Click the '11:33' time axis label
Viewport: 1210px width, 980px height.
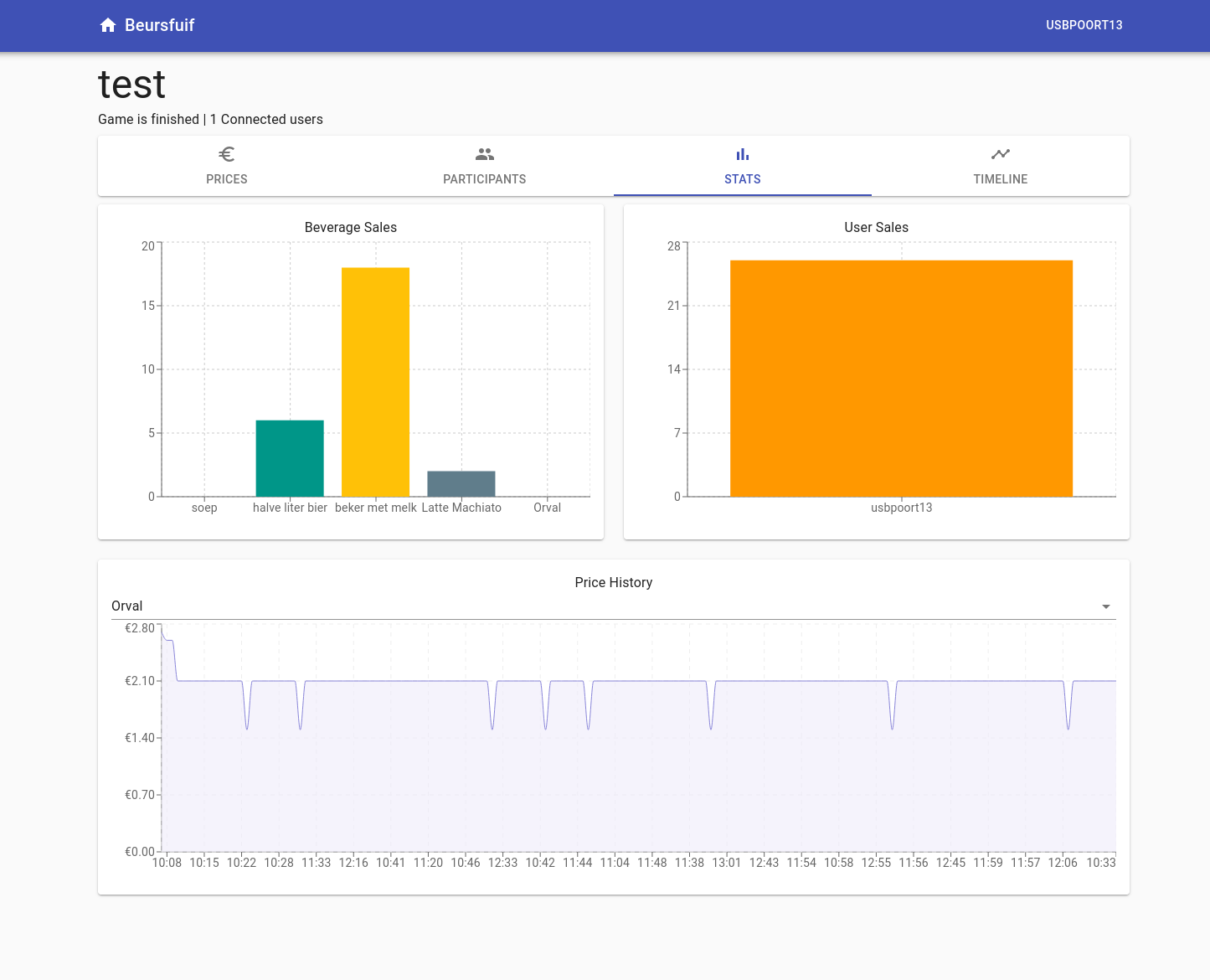(317, 863)
